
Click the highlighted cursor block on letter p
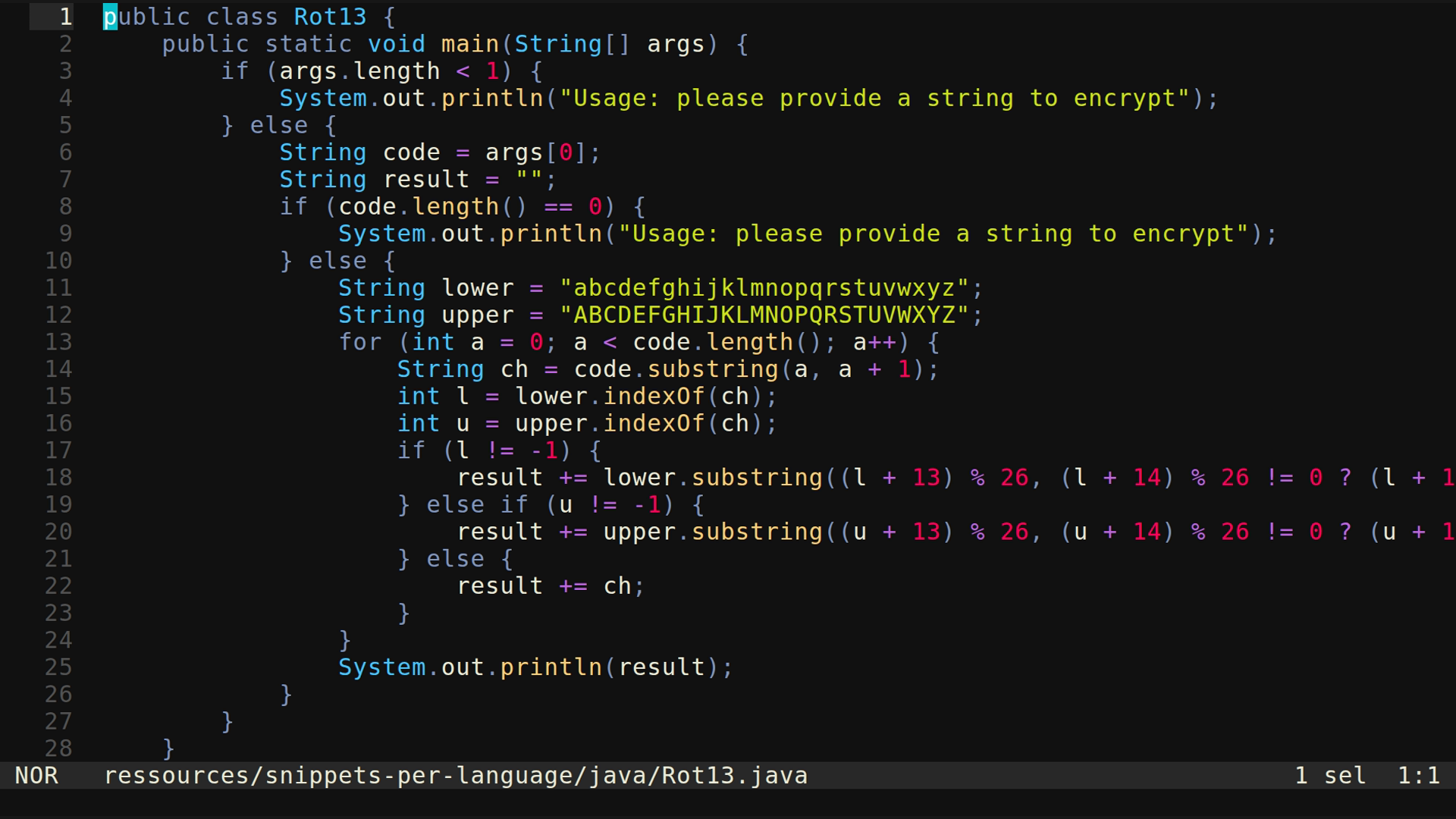(110, 16)
